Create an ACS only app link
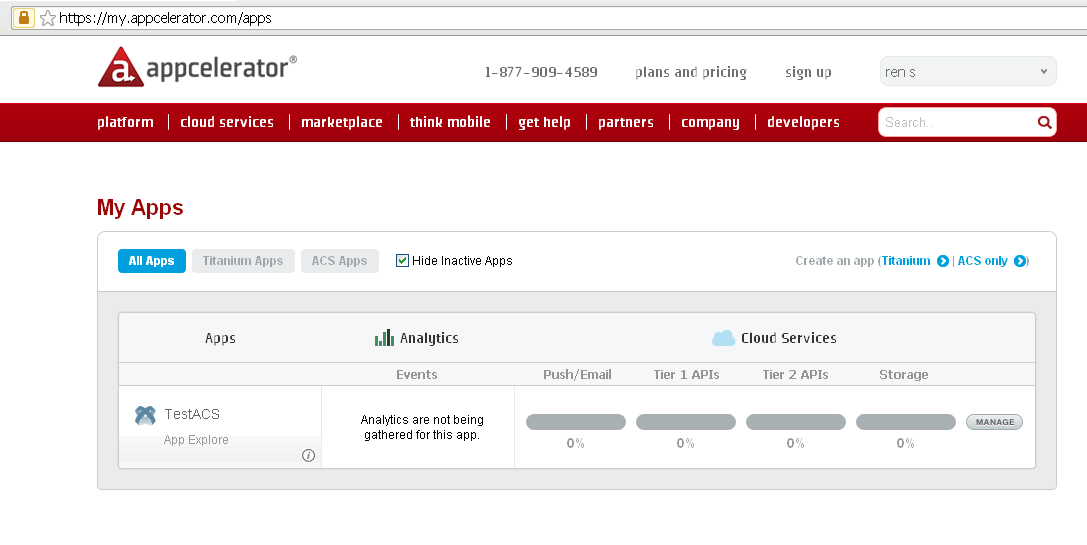This screenshot has width=1087, height=545. (982, 261)
